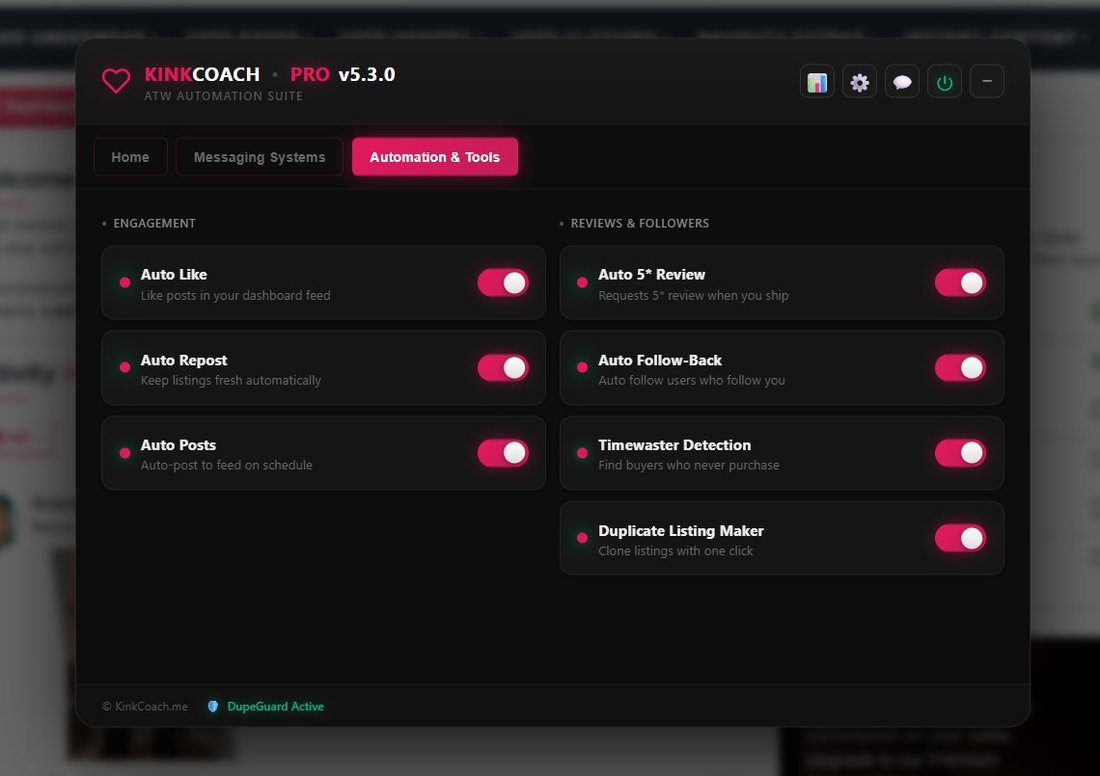Click 'Find buyers who never purchase'
The height and width of the screenshot is (776, 1100).
(689, 465)
